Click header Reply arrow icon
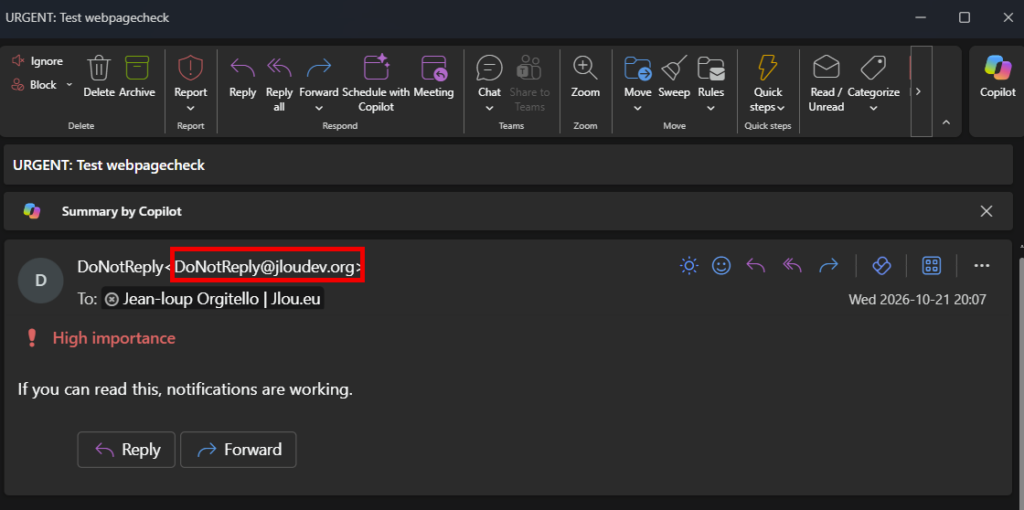This screenshot has width=1024, height=510. click(756, 265)
